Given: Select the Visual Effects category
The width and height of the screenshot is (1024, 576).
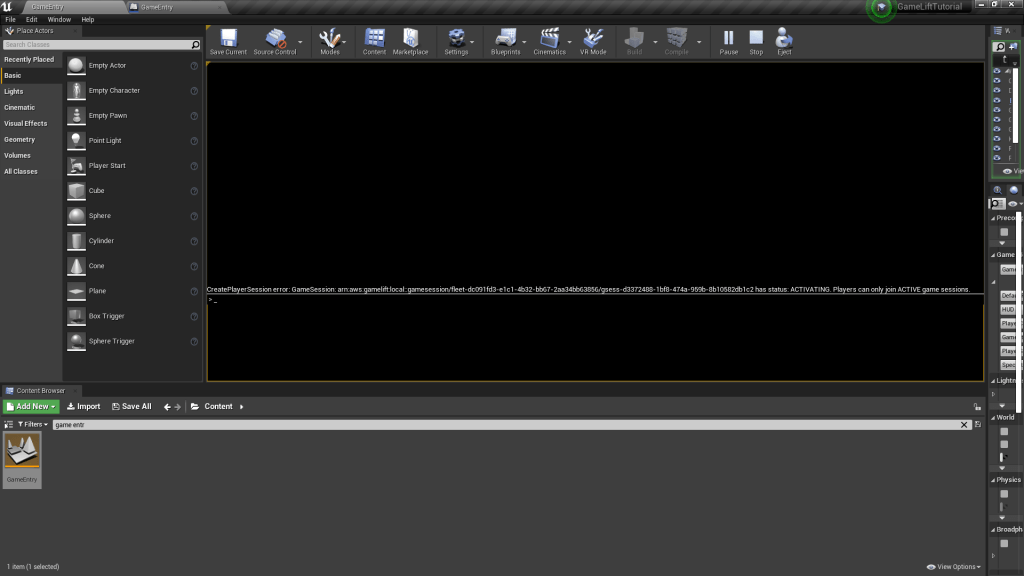Looking at the screenshot, I should pyautogui.click(x=26, y=124).
